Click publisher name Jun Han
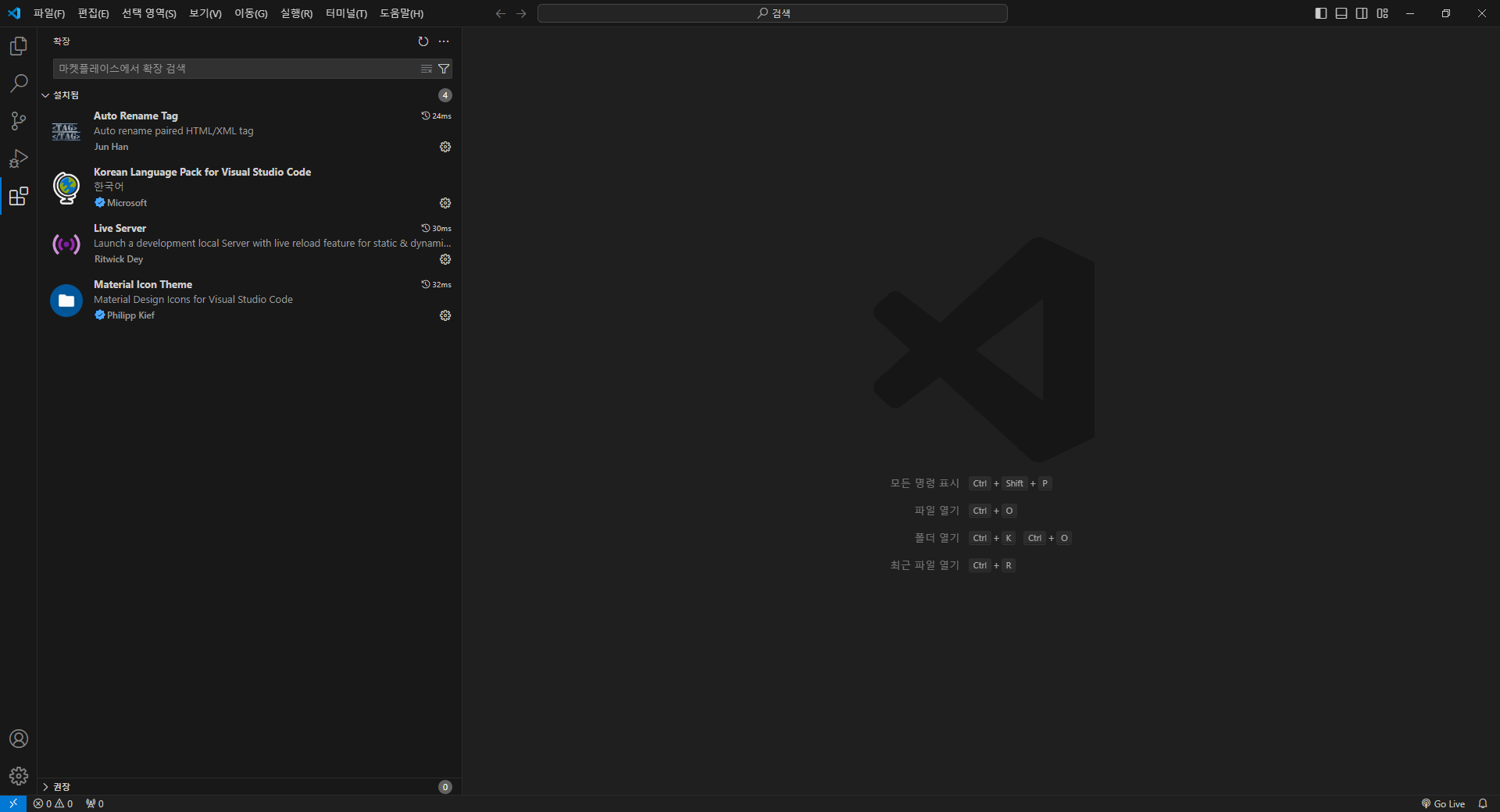Image resolution: width=1500 pixels, height=812 pixels. click(111, 147)
